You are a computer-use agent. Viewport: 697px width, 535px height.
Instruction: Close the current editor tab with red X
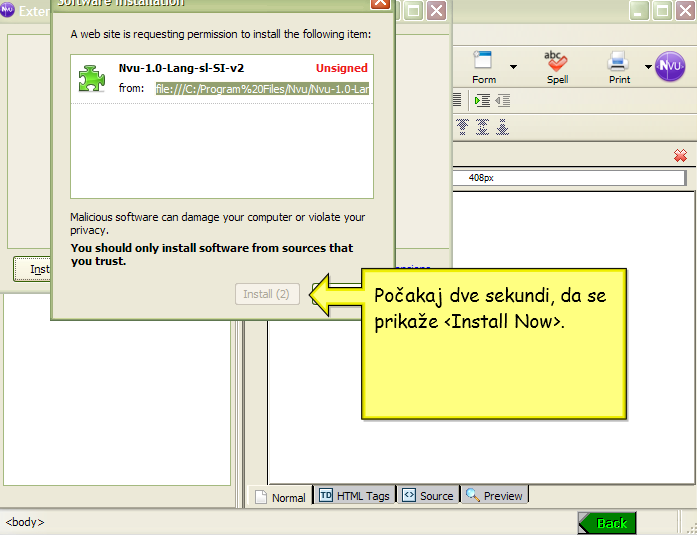(x=680, y=155)
